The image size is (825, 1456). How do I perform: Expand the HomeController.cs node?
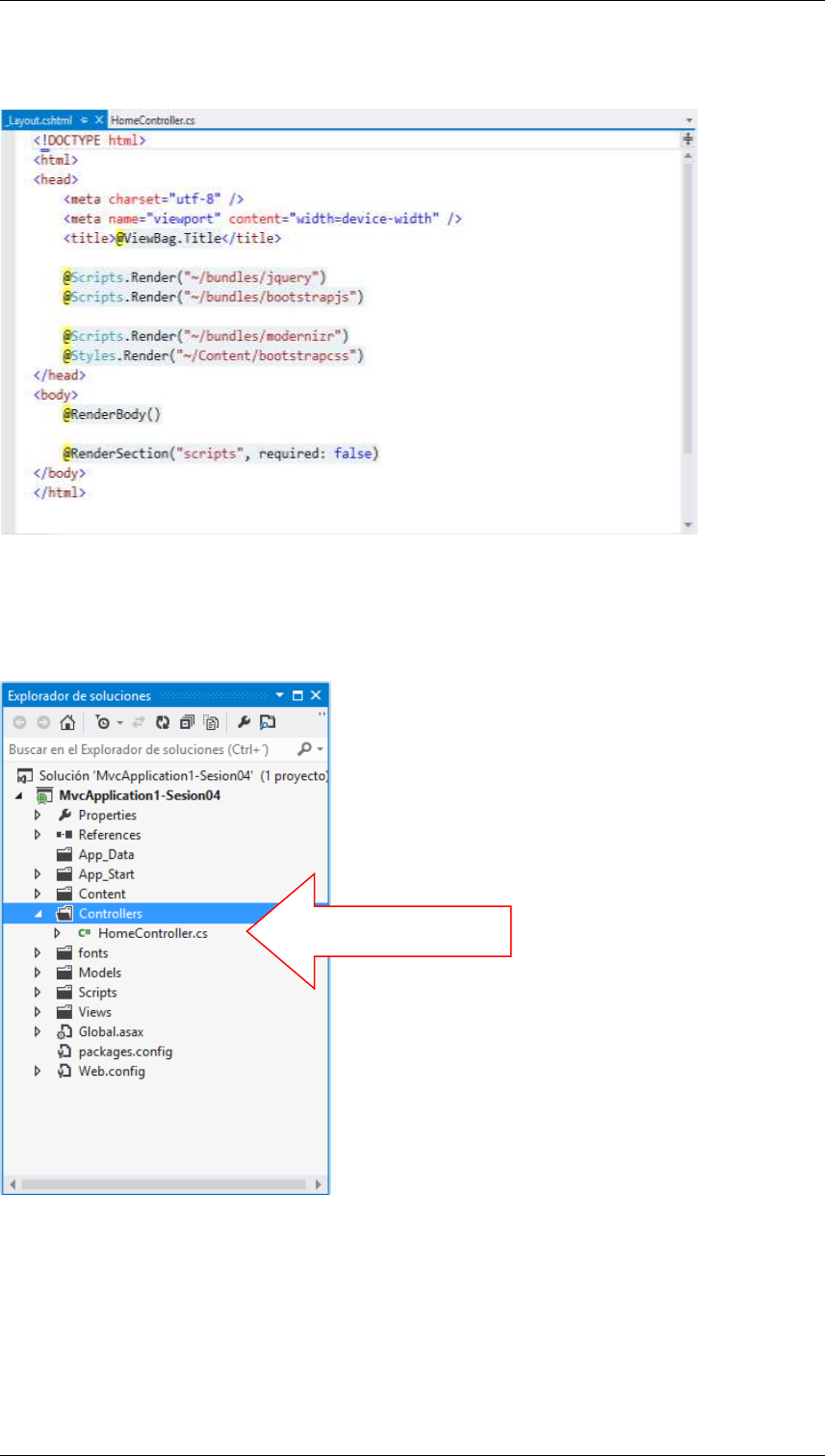(58, 933)
